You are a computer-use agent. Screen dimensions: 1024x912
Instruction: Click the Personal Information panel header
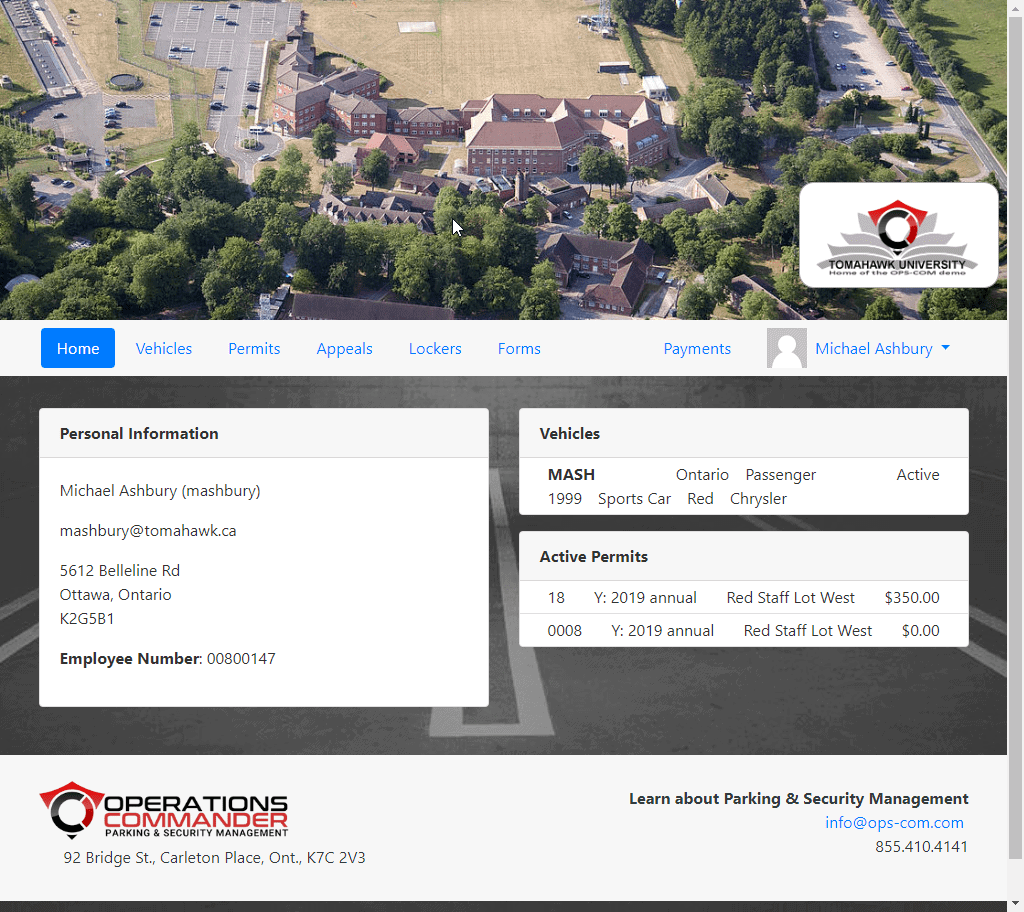pyautogui.click(x=138, y=433)
